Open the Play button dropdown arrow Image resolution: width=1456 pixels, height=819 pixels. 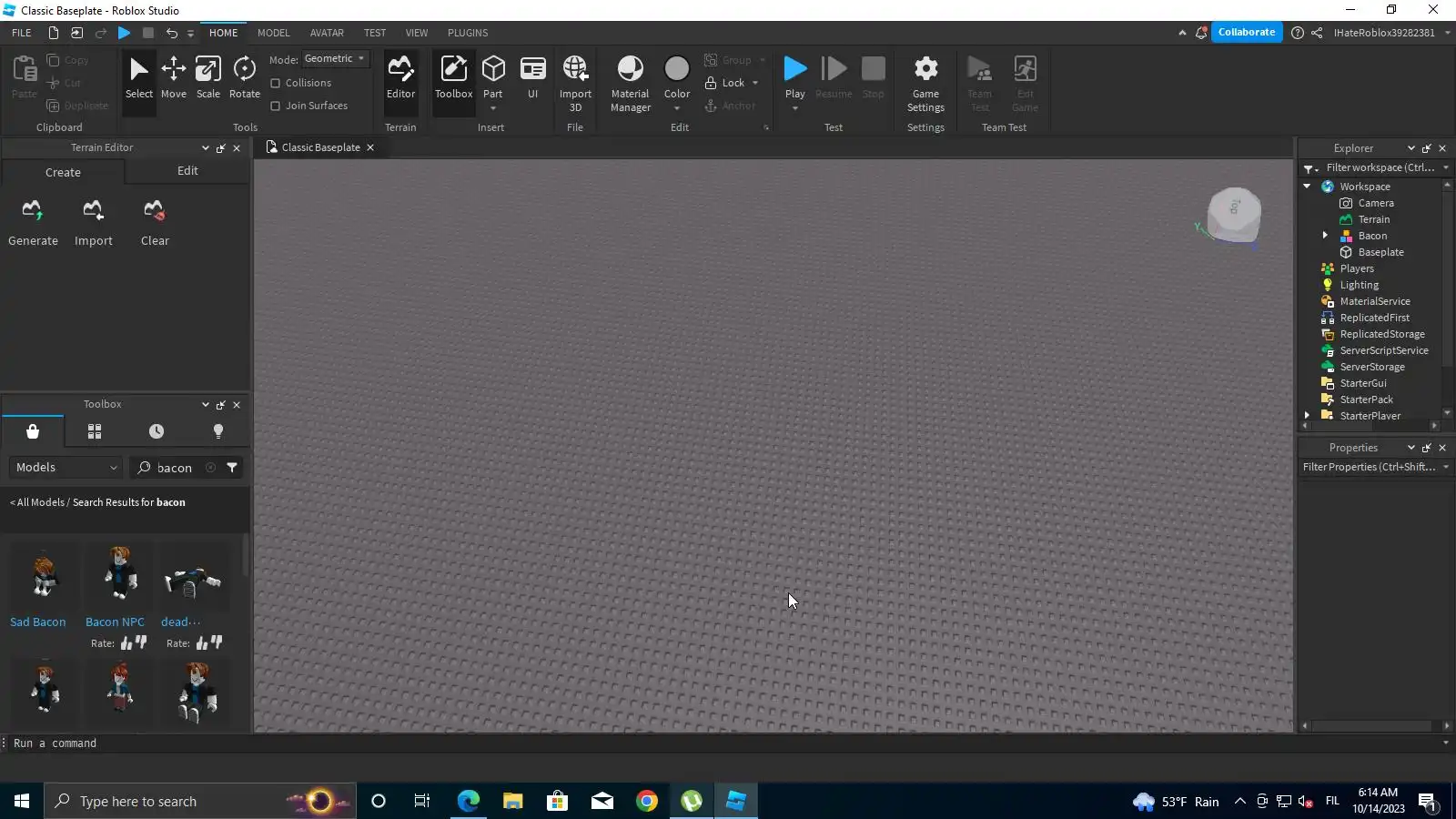(795, 108)
